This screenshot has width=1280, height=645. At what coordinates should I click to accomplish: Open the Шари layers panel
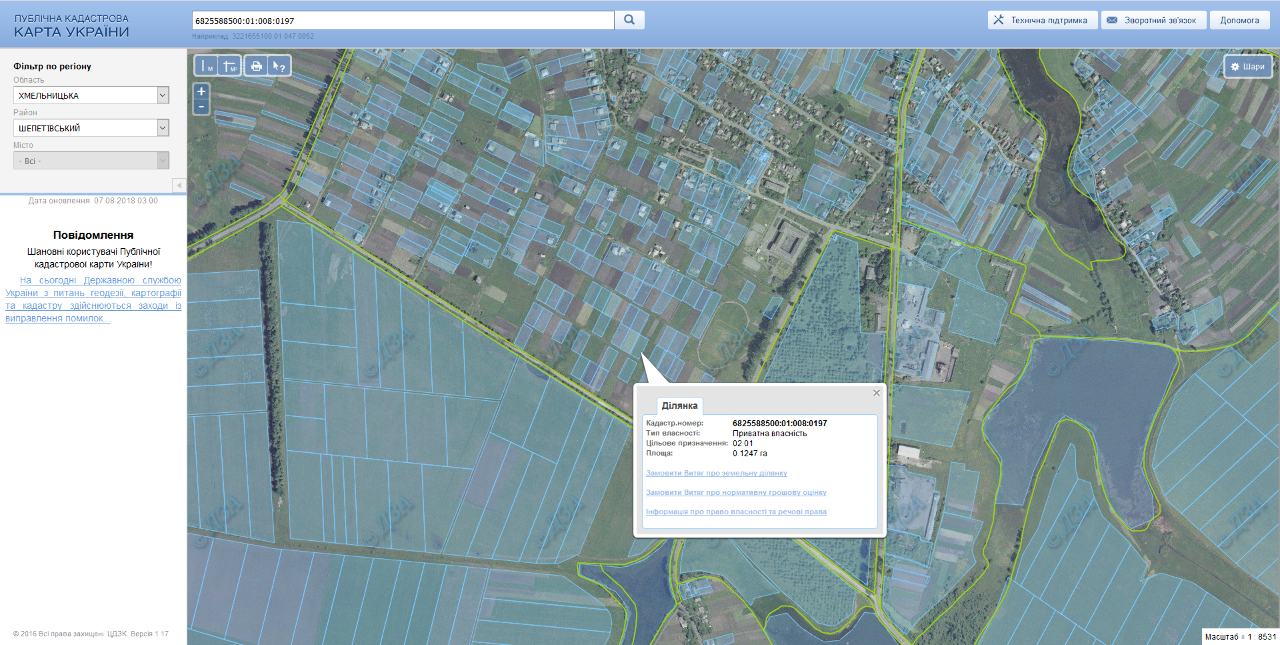coord(1248,66)
